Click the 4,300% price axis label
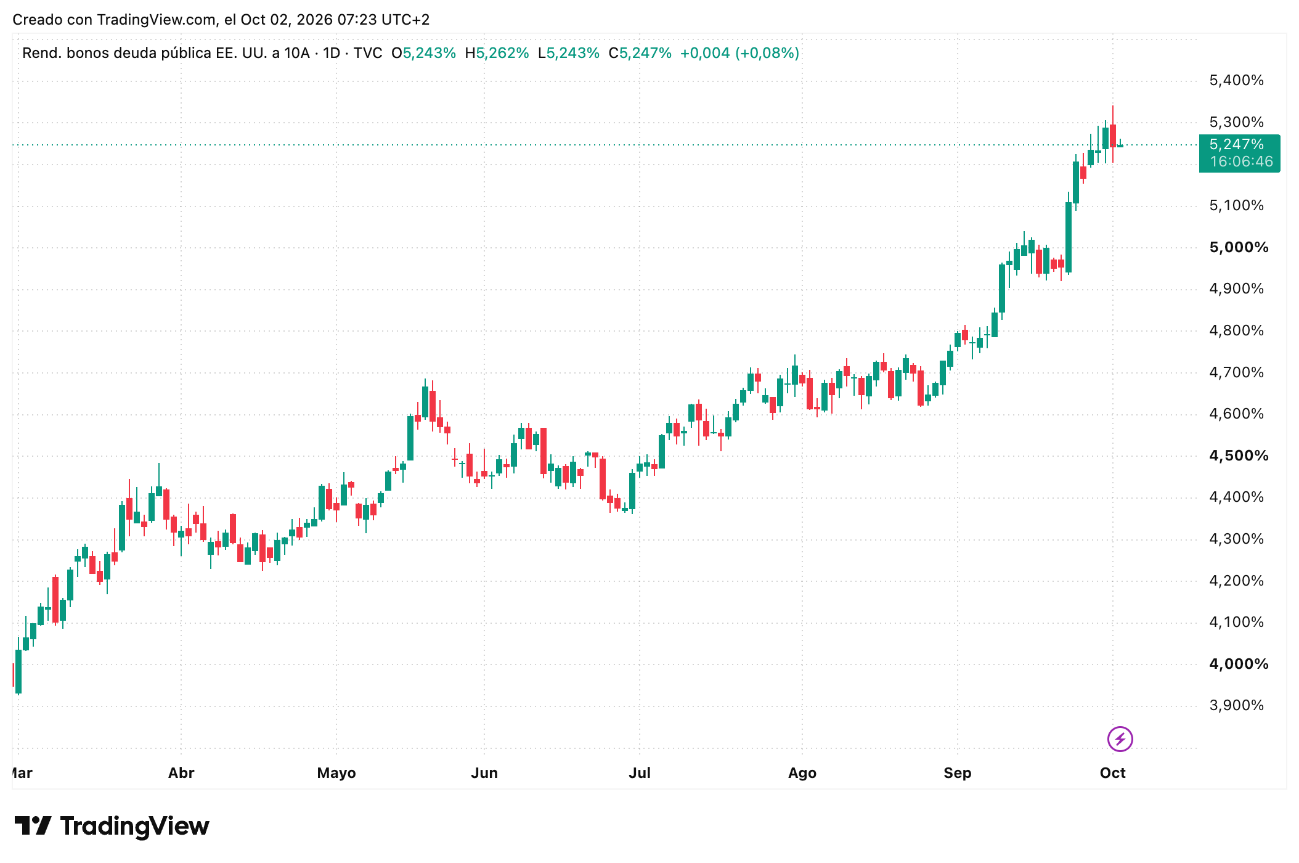This screenshot has height=863, width=1299. (1236, 538)
